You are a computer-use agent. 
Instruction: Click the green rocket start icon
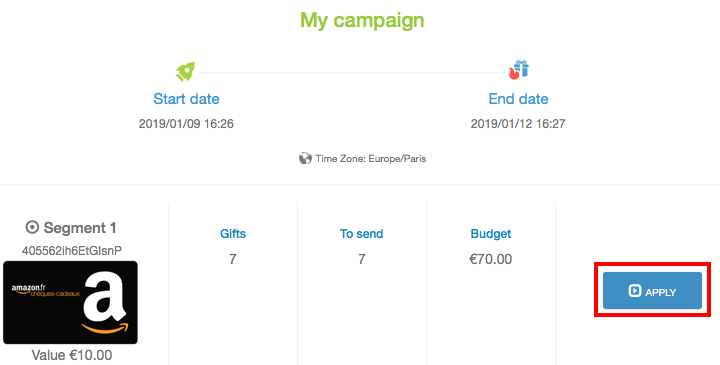click(186, 72)
